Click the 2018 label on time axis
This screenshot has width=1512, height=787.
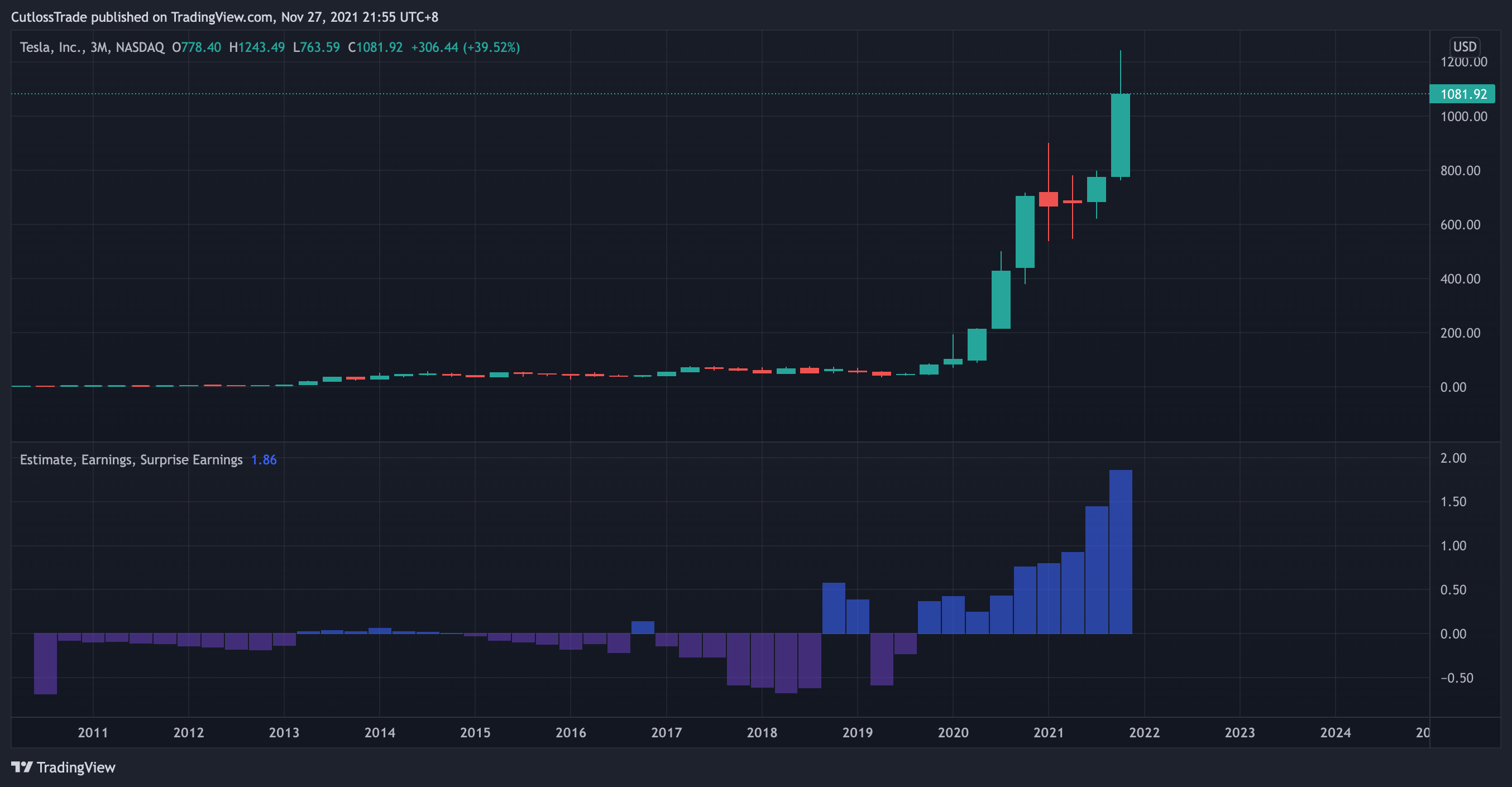coord(762,732)
